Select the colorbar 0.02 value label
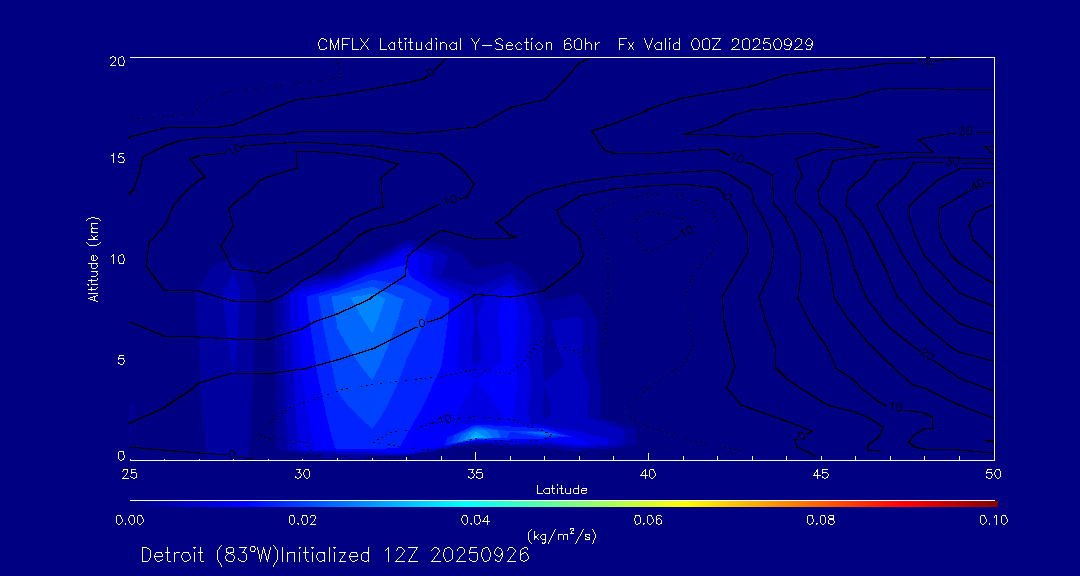The height and width of the screenshot is (576, 1080). pyautogui.click(x=302, y=520)
